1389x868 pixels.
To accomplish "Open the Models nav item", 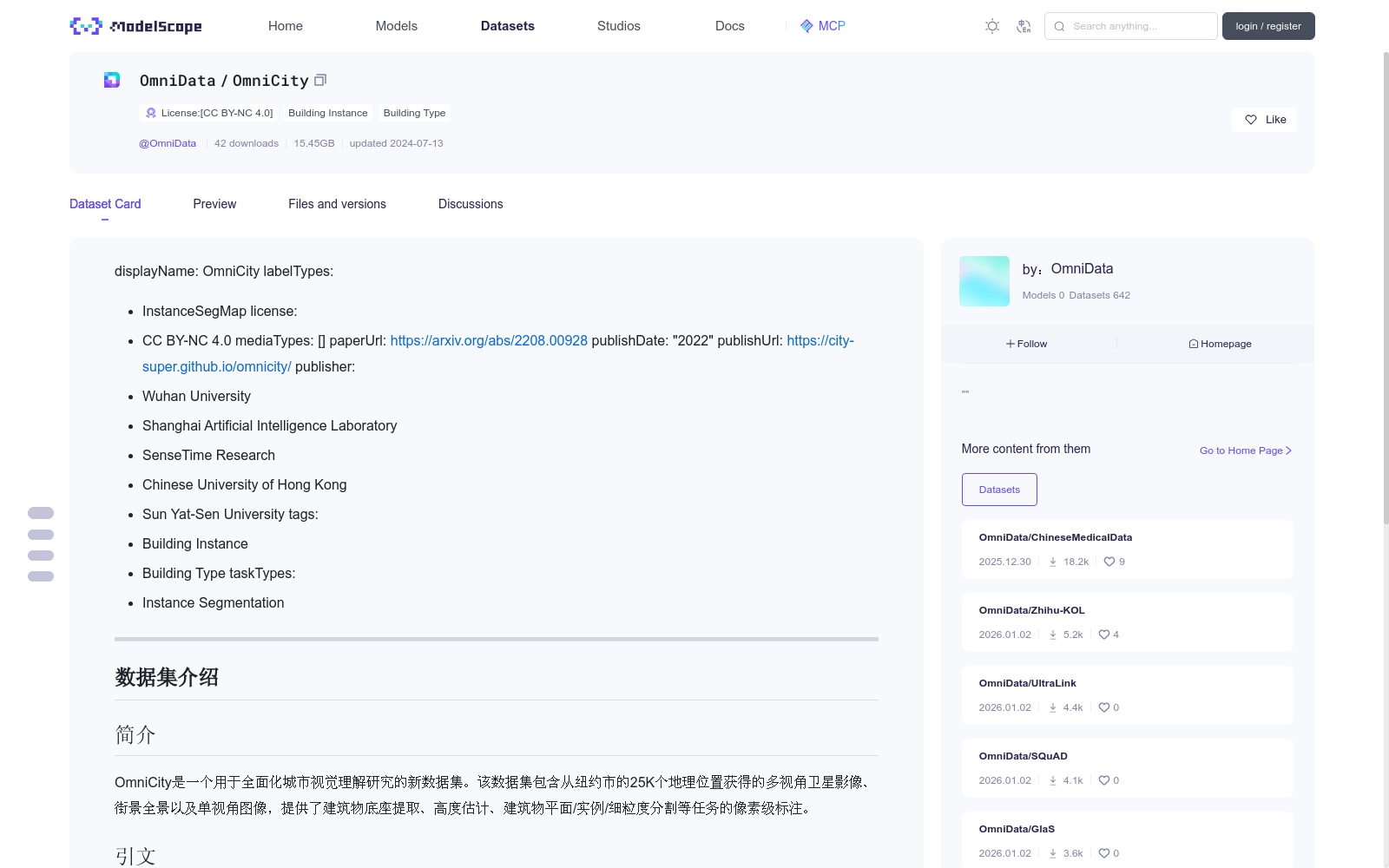I will [397, 26].
